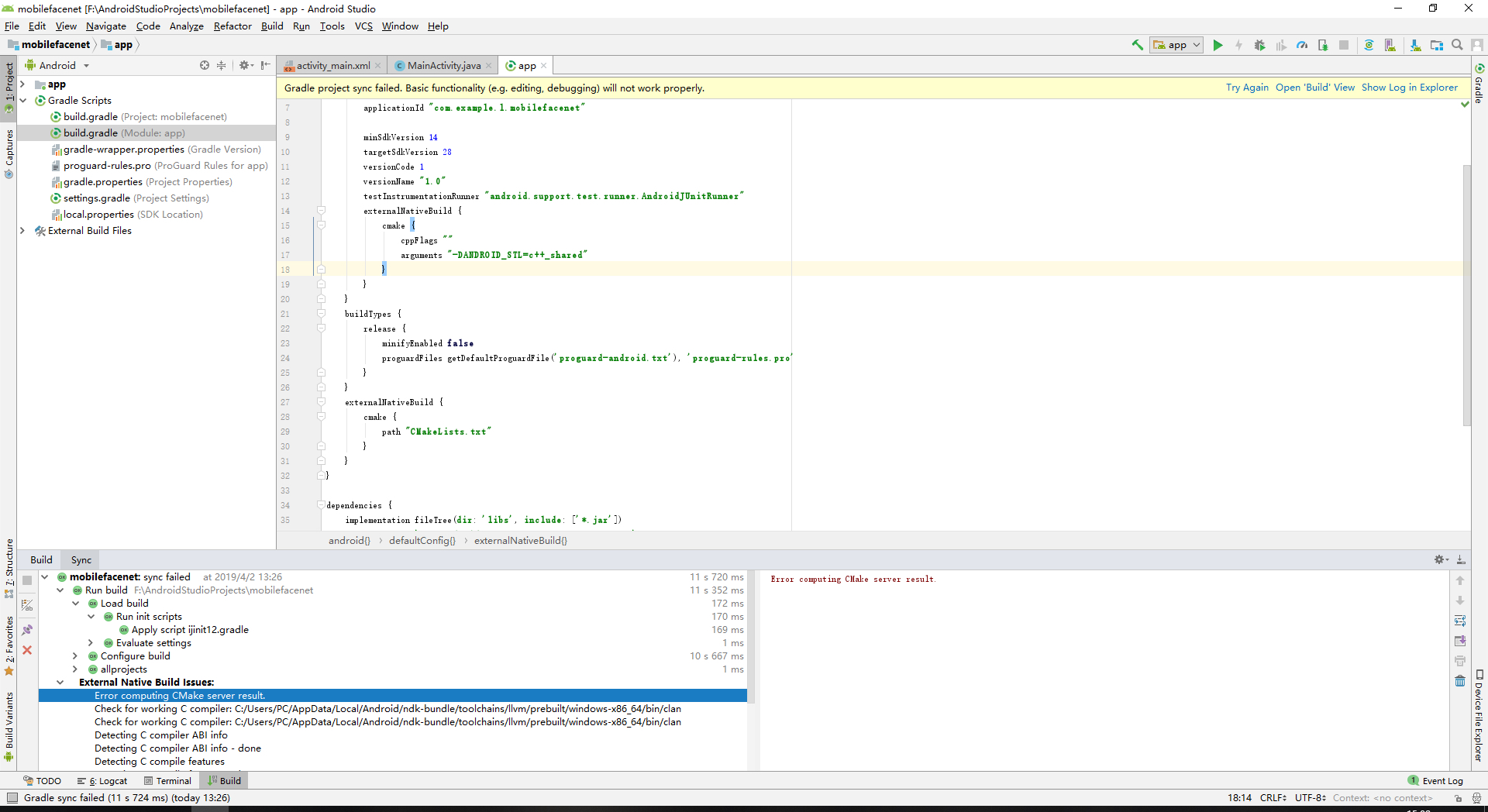
Task: Open the SDK Manager icon
Action: click(1415, 45)
